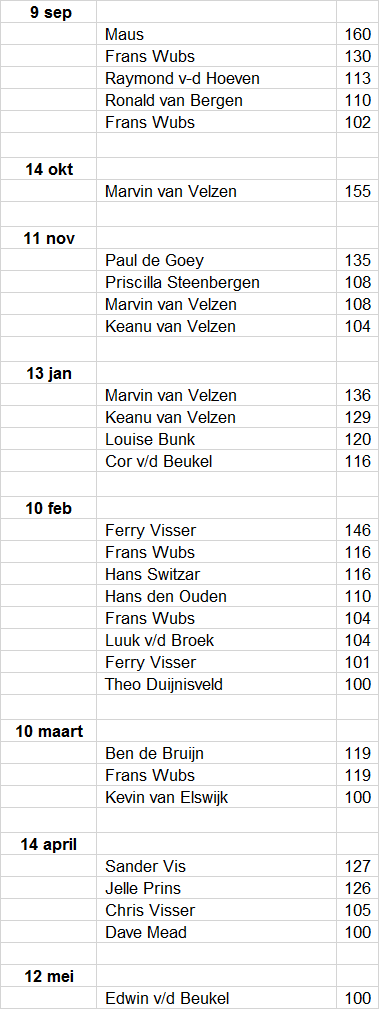Select the '10 feb' date cell
Screen dimensions: 379x1009
coord(48,508)
